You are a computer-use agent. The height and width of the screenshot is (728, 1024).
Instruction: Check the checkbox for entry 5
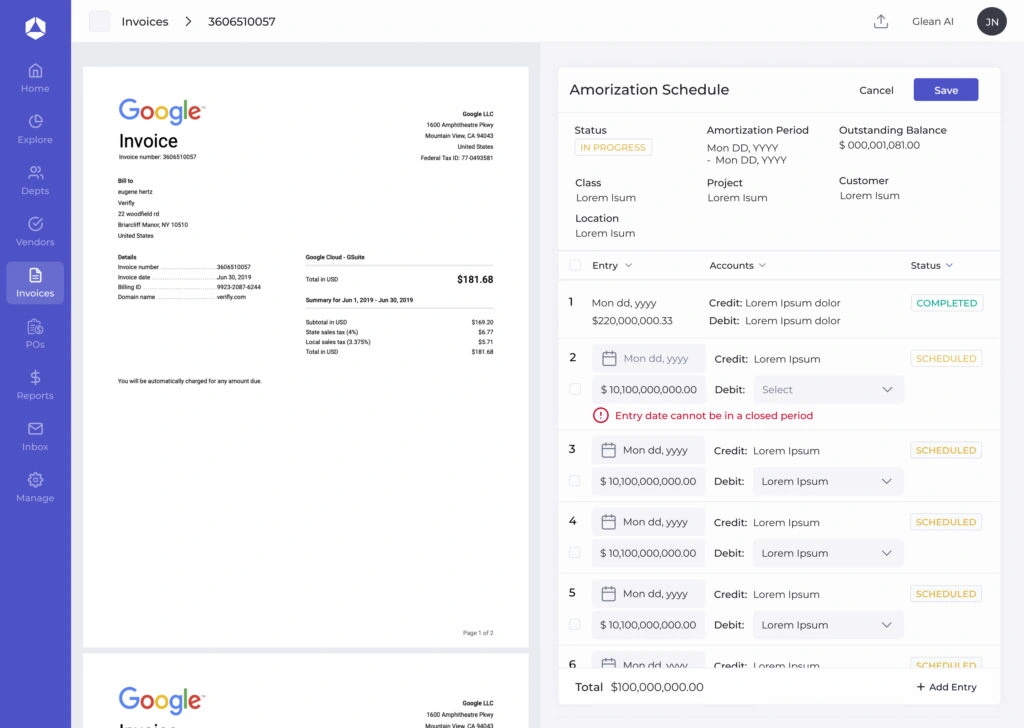(x=575, y=624)
